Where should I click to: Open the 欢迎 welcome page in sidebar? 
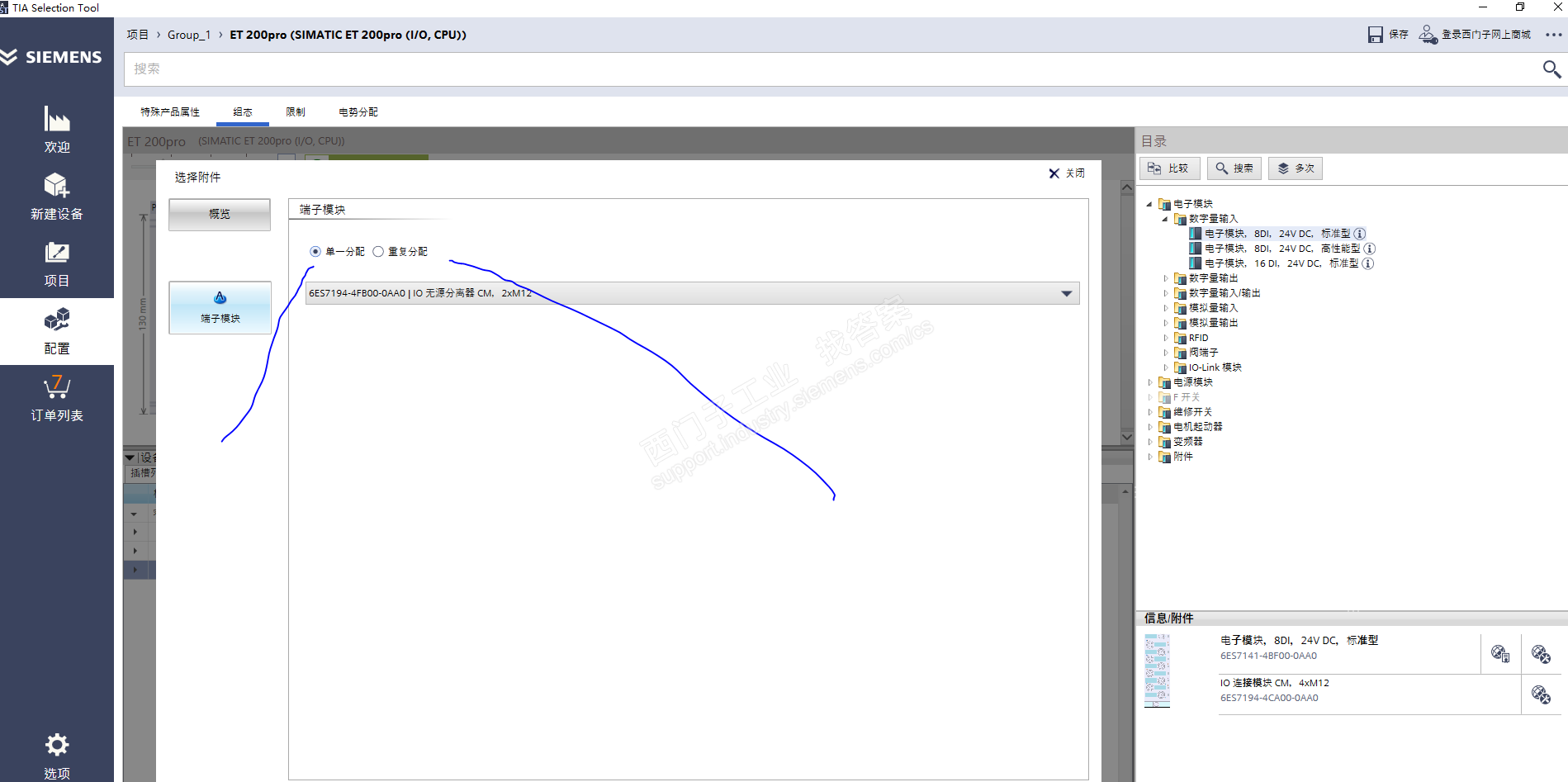(57, 130)
